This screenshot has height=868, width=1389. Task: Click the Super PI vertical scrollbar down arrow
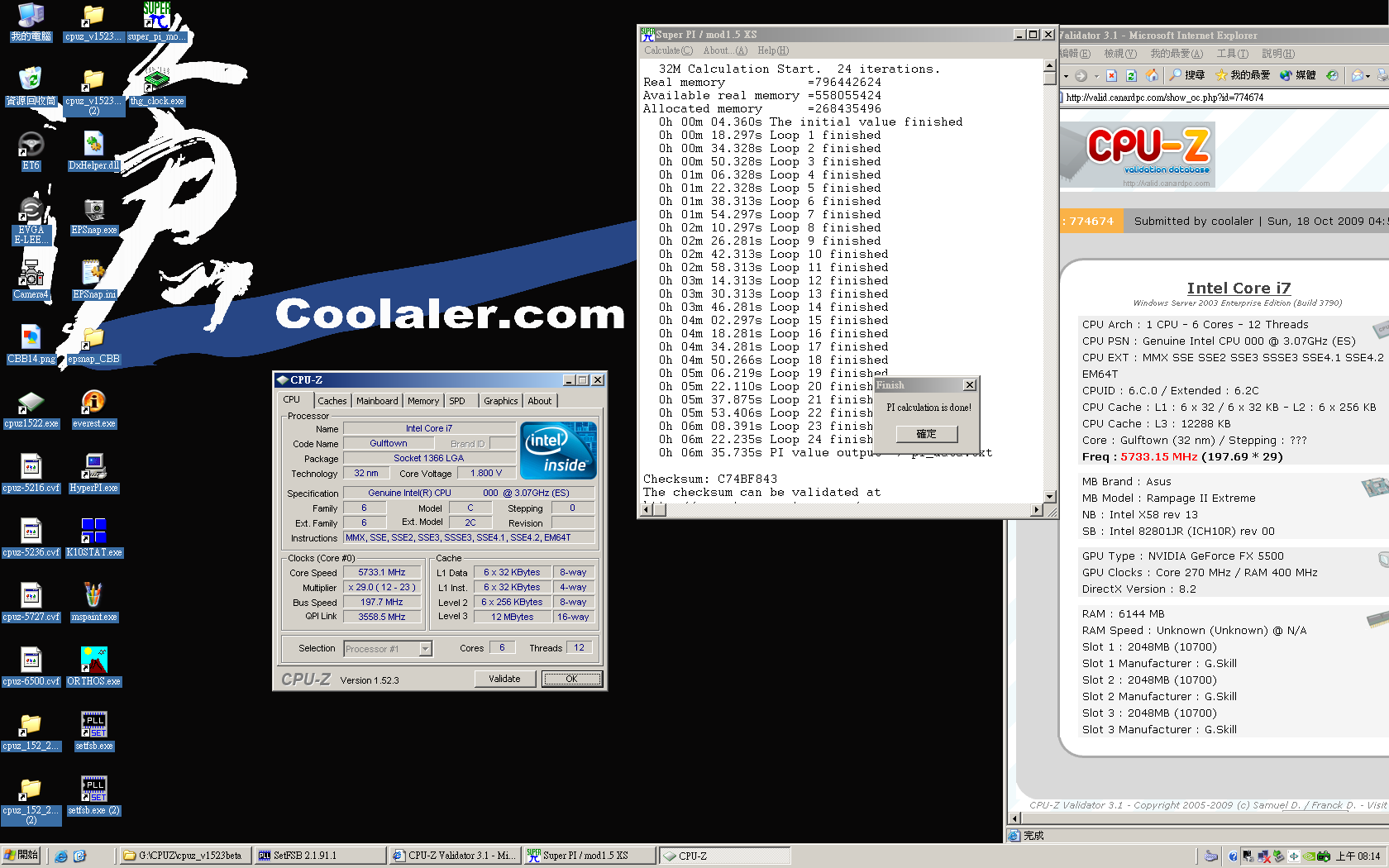(x=1050, y=497)
